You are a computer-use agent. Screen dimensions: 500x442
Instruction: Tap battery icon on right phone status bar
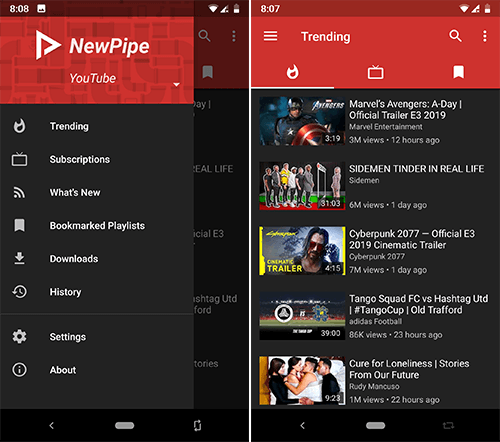click(487, 8)
